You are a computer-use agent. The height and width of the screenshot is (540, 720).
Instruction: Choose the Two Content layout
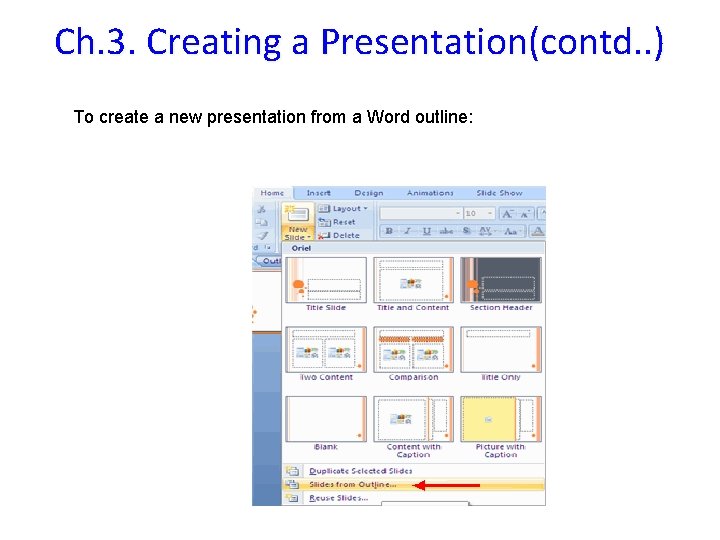326,349
